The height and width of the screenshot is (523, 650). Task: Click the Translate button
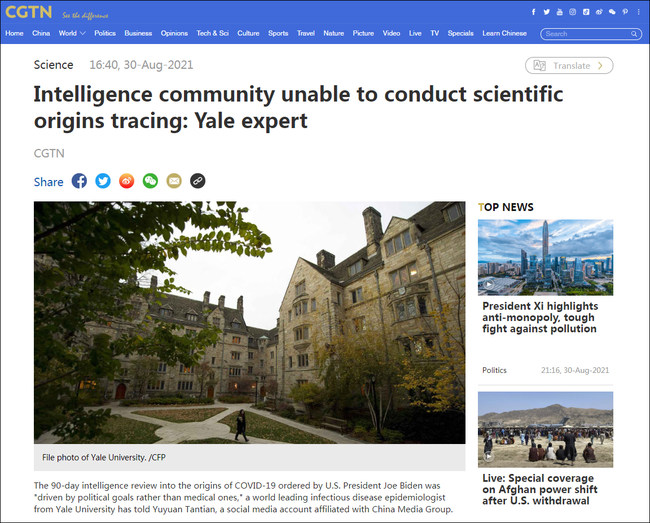click(x=569, y=65)
